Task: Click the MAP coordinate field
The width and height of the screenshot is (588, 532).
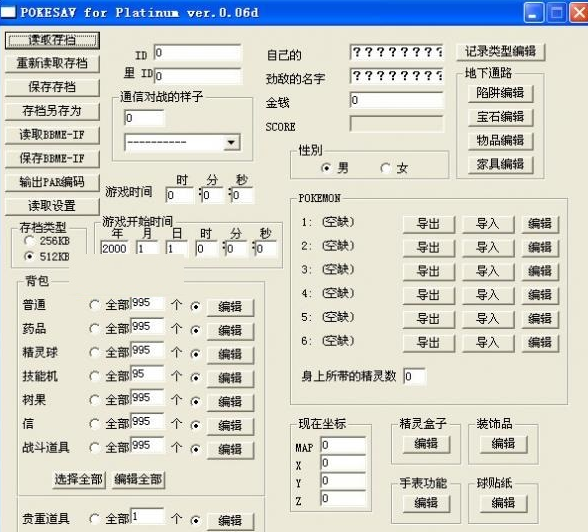Action: click(x=343, y=445)
